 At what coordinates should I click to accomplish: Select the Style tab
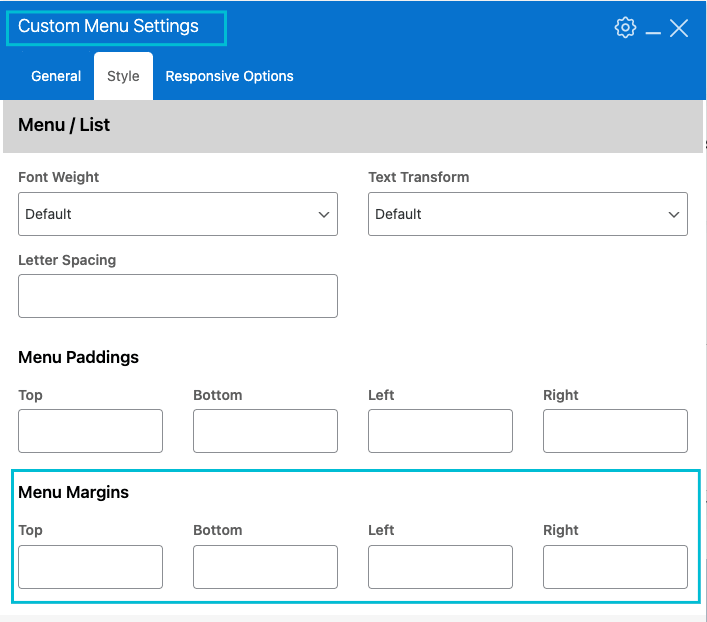[x=123, y=76]
